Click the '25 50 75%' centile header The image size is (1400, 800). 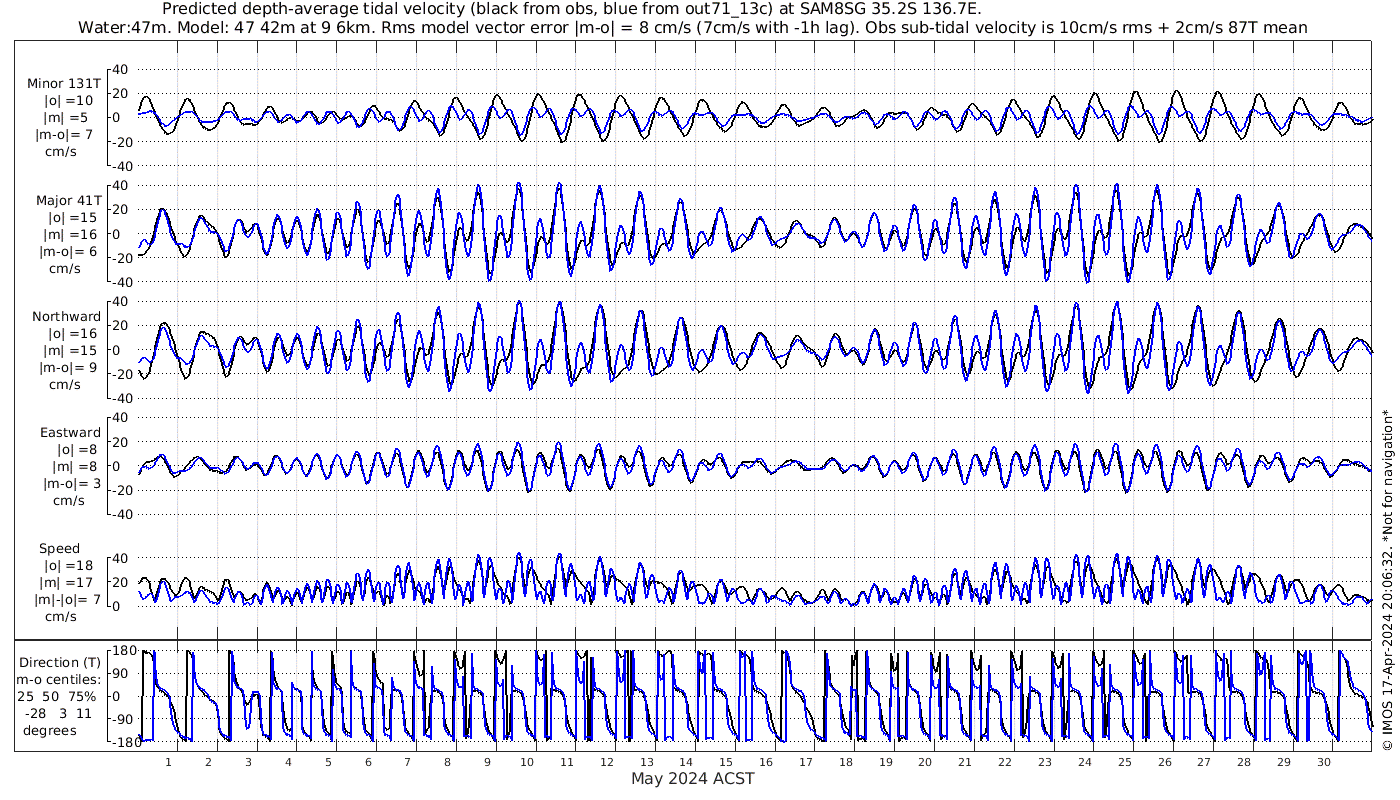56,696
